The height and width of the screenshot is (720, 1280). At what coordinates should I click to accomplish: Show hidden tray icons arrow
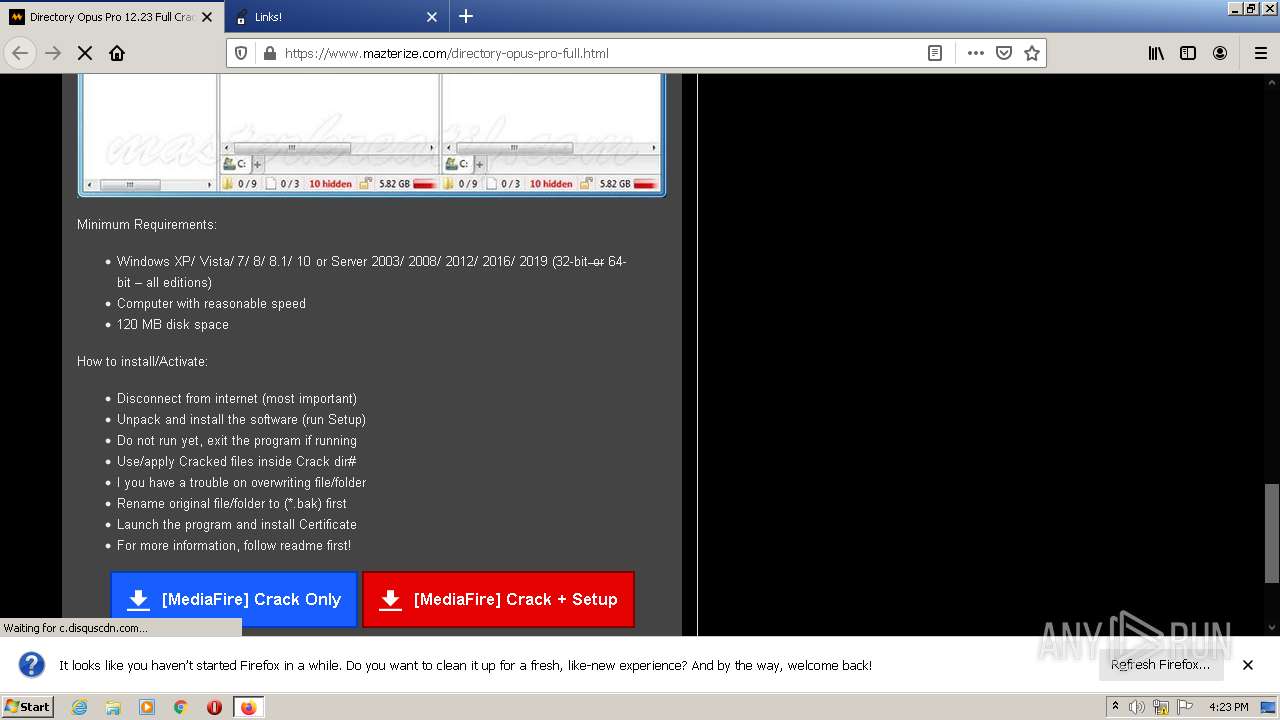pyautogui.click(x=1115, y=707)
